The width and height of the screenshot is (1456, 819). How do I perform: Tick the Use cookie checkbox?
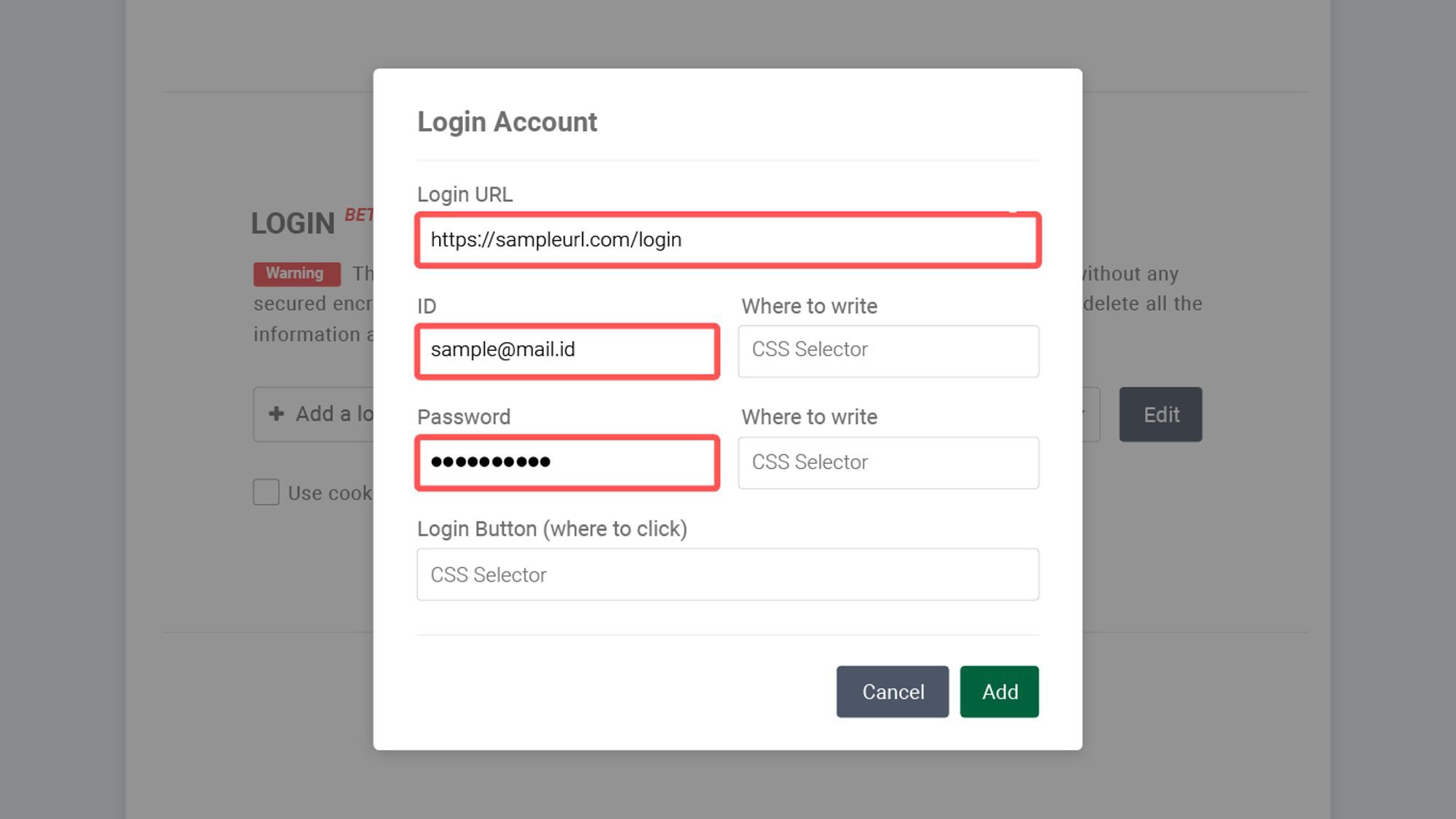(x=266, y=493)
